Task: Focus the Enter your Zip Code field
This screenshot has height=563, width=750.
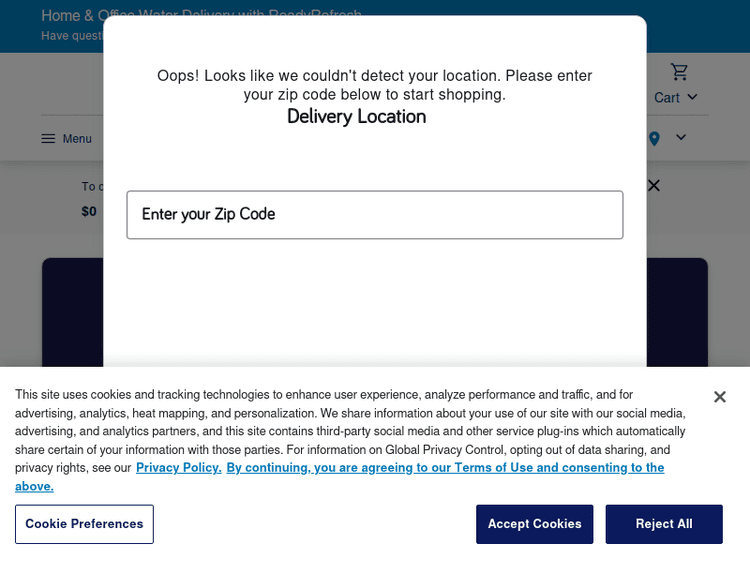Action: pos(375,215)
